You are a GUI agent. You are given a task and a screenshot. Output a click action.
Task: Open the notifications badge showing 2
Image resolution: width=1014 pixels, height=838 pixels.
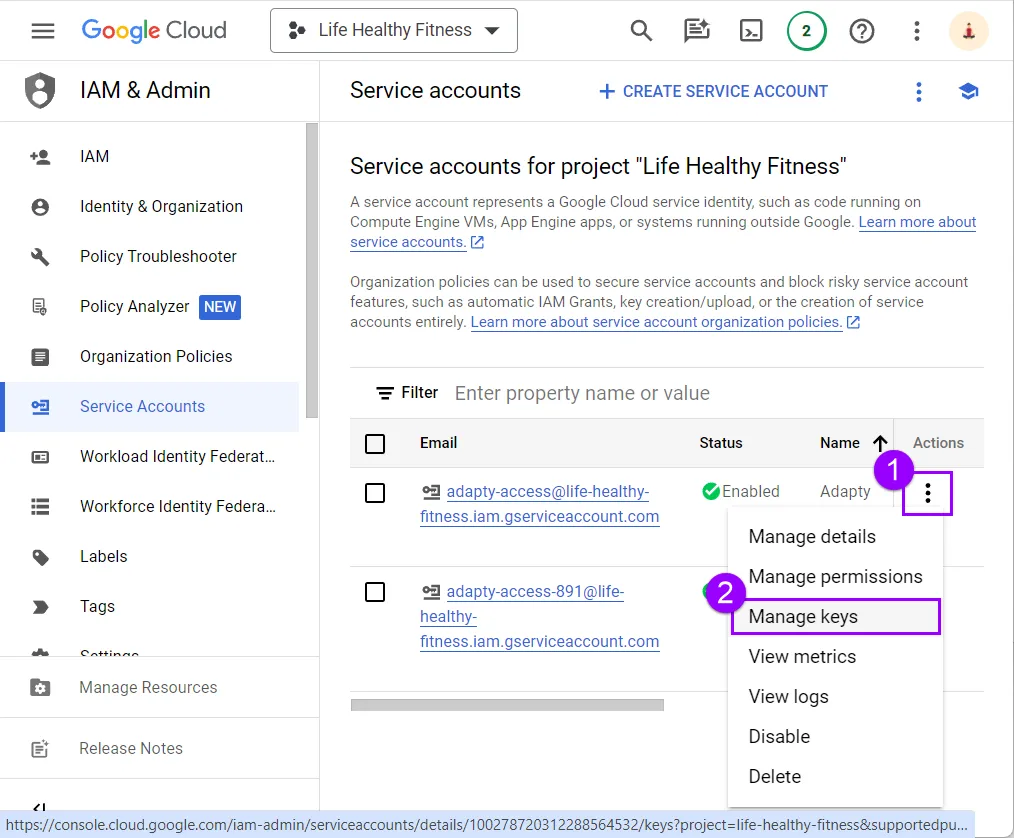click(806, 31)
